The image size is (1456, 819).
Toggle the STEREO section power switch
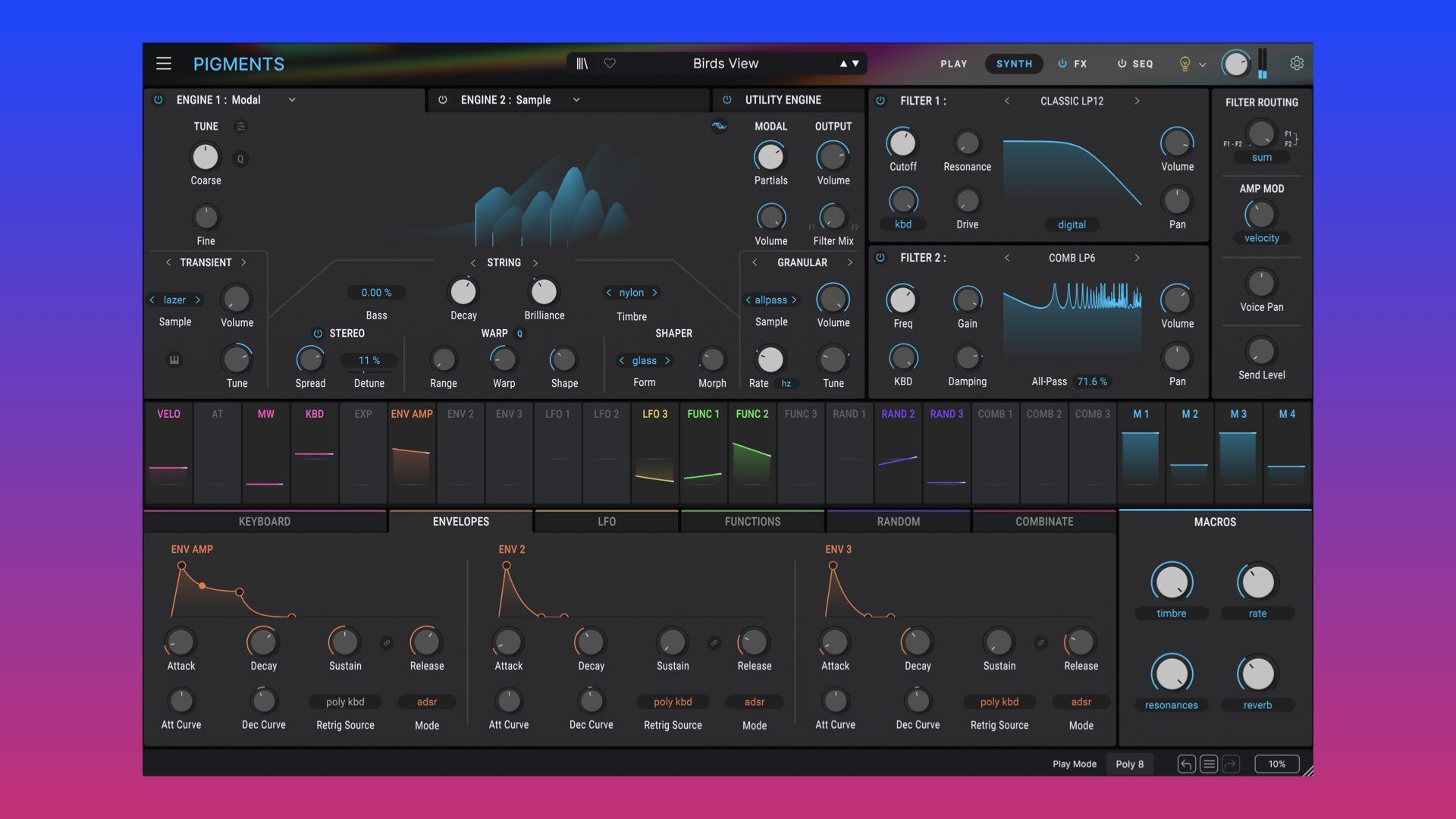(316, 333)
